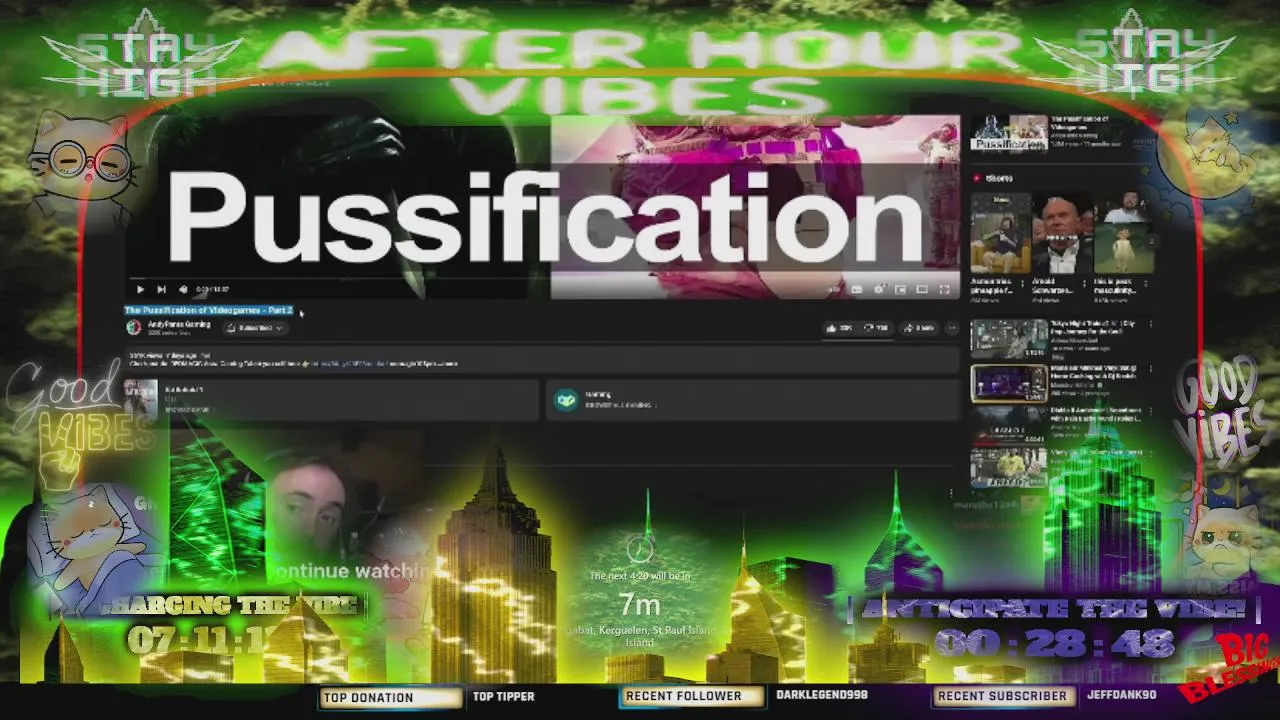
Task: Open the third Shorts thumbnail with the green field
Action: coord(1123,234)
